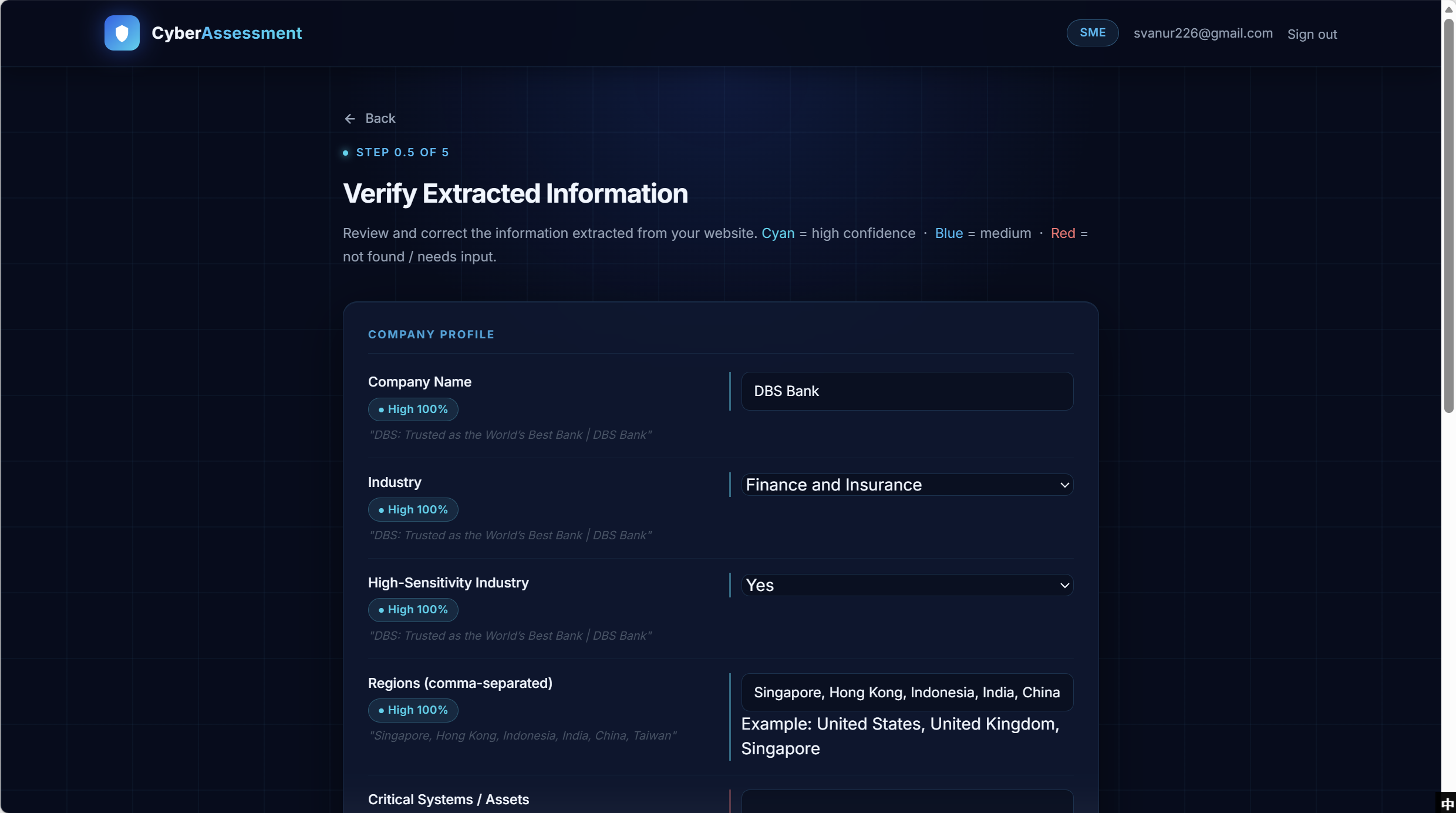Click the Red confidence legend word
This screenshot has width=1456, height=813.
(1063, 234)
